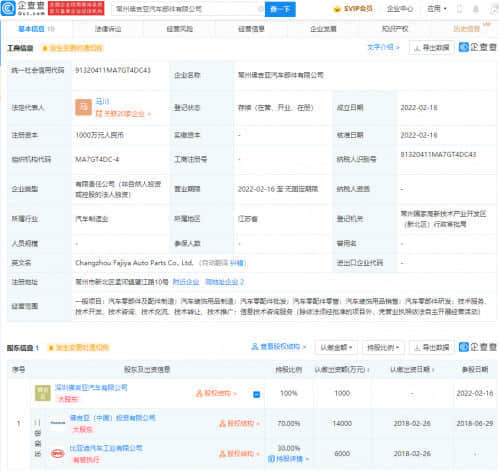Sort by the 认缴出资额(万元) column header
The width and height of the screenshot is (499, 471).
342,370
